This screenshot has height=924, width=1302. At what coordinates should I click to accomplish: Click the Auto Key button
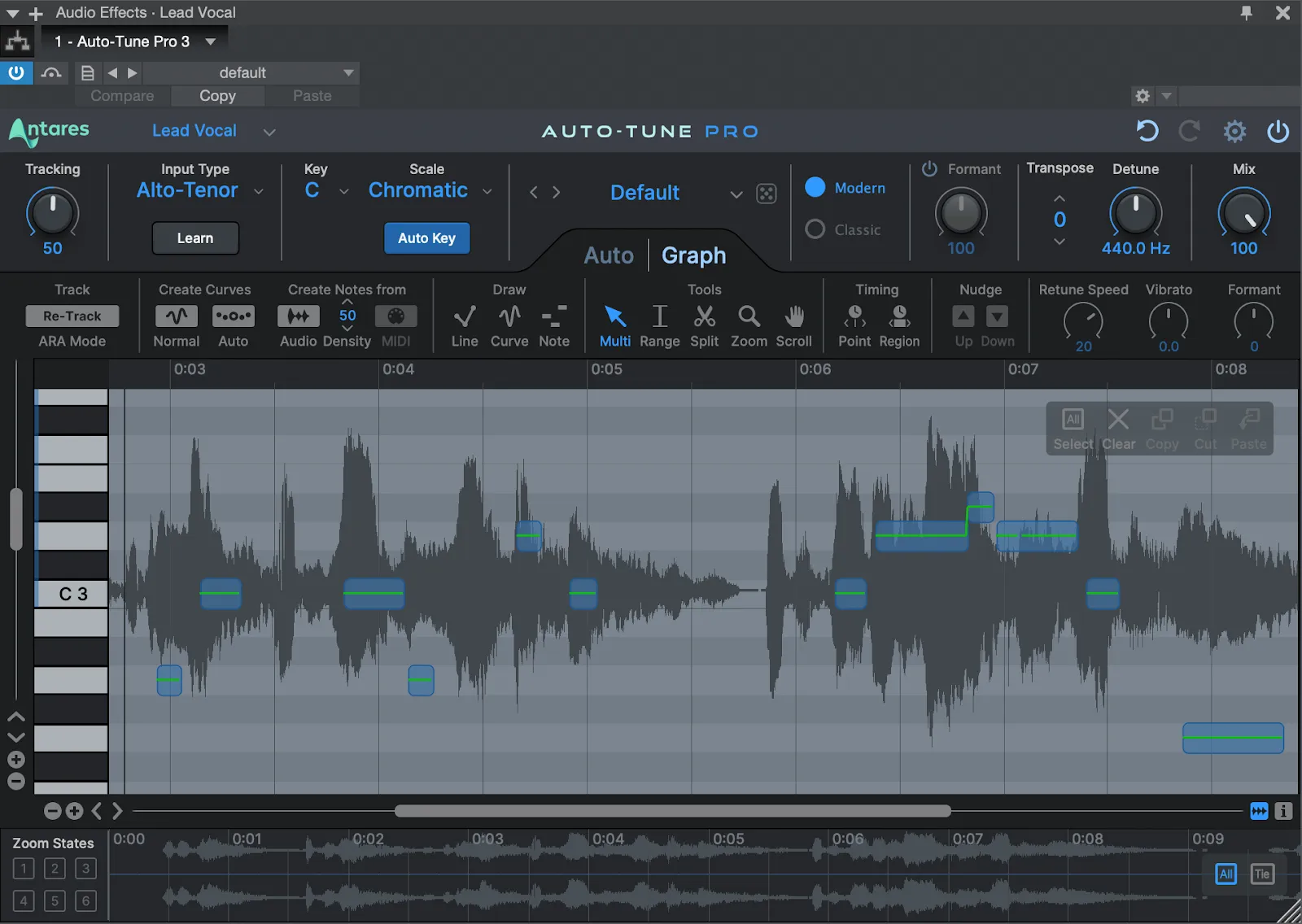(426, 238)
